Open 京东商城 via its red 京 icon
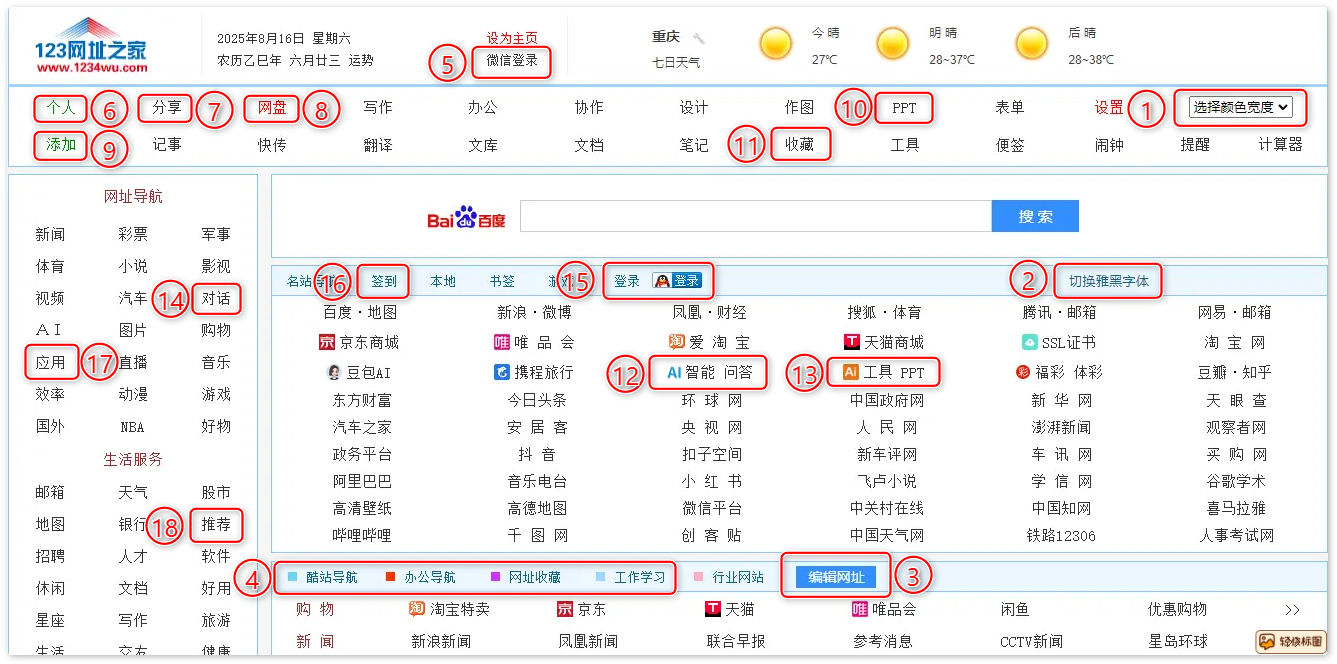This screenshot has height=664, width=1337. click(326, 343)
